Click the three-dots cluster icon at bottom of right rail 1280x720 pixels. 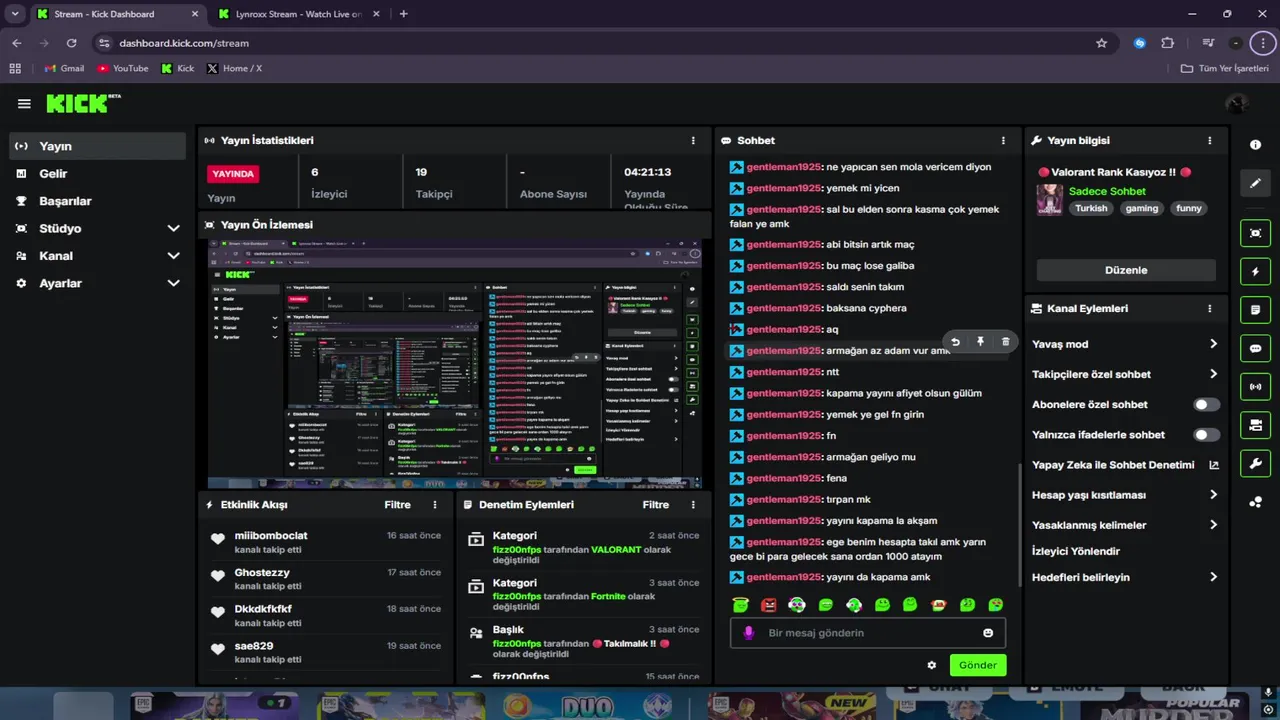click(1255, 502)
